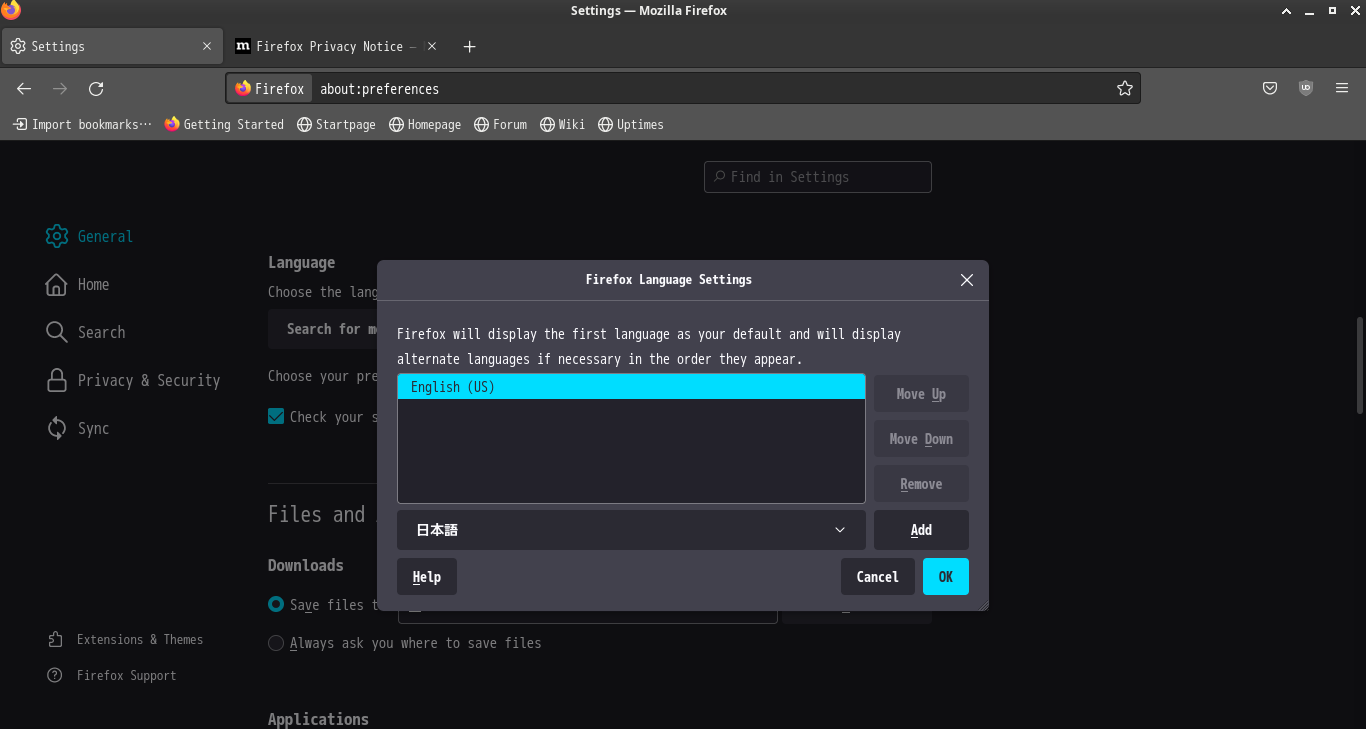The image size is (1366, 729).
Task: Open the Home settings category label
Action: (94, 285)
